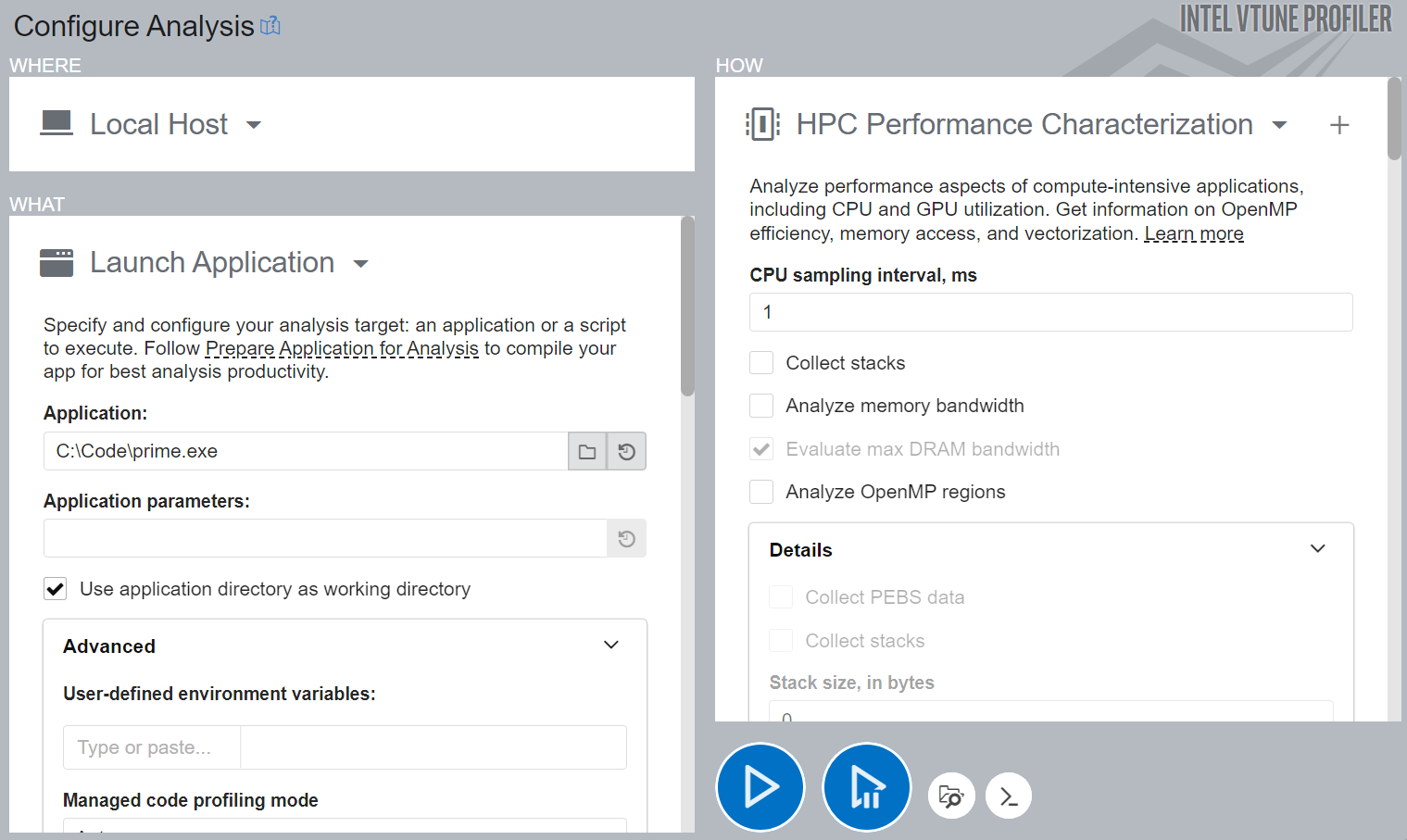This screenshot has height=840, width=1407.
Task: Open application path history icon
Action: [627, 452]
